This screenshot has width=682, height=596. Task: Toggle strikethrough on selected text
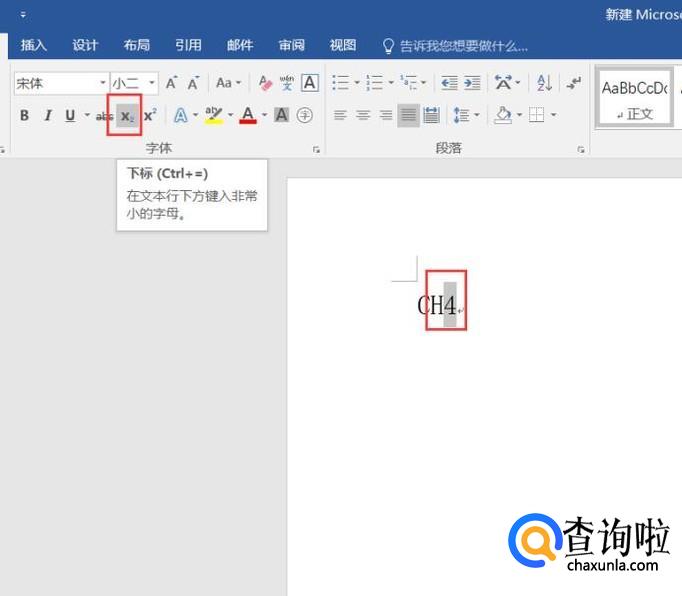click(x=103, y=116)
